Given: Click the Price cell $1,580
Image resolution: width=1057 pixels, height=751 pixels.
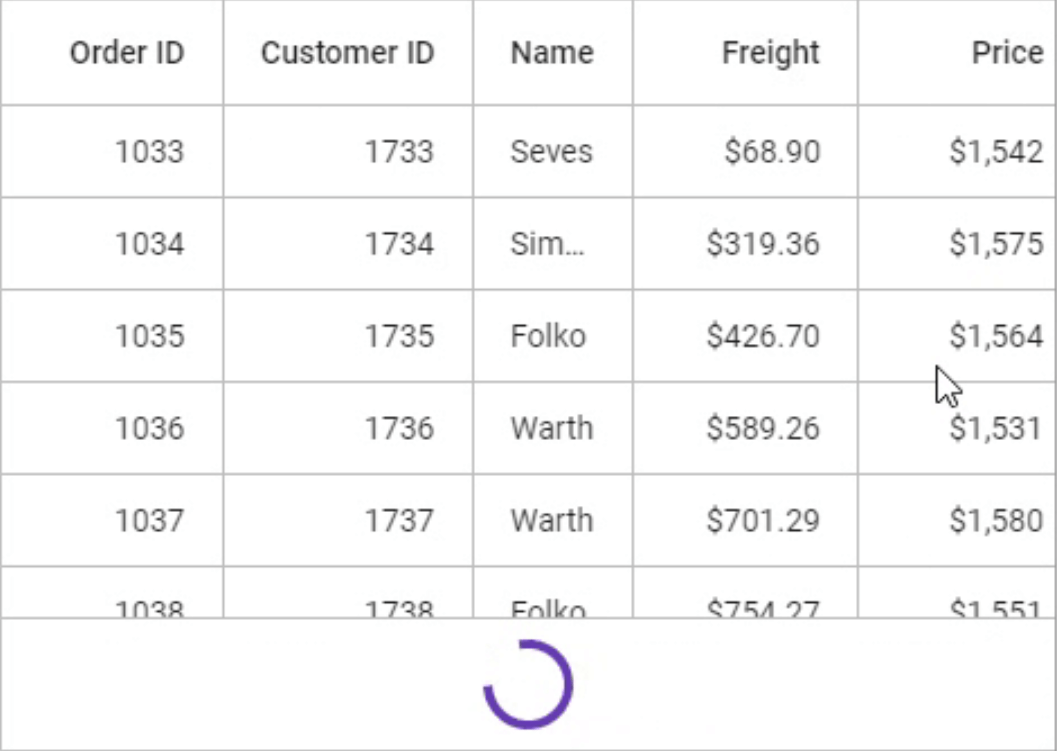Looking at the screenshot, I should (996, 520).
